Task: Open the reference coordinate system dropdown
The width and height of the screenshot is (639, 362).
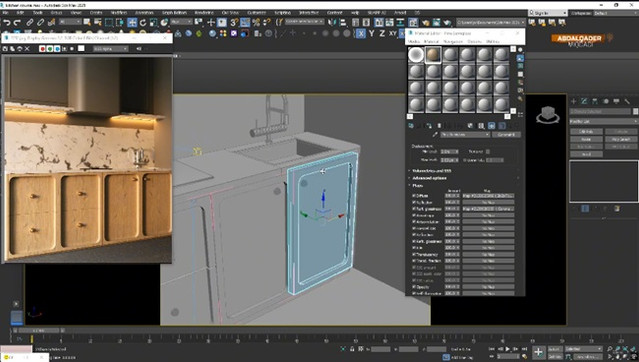Action: tap(181, 22)
